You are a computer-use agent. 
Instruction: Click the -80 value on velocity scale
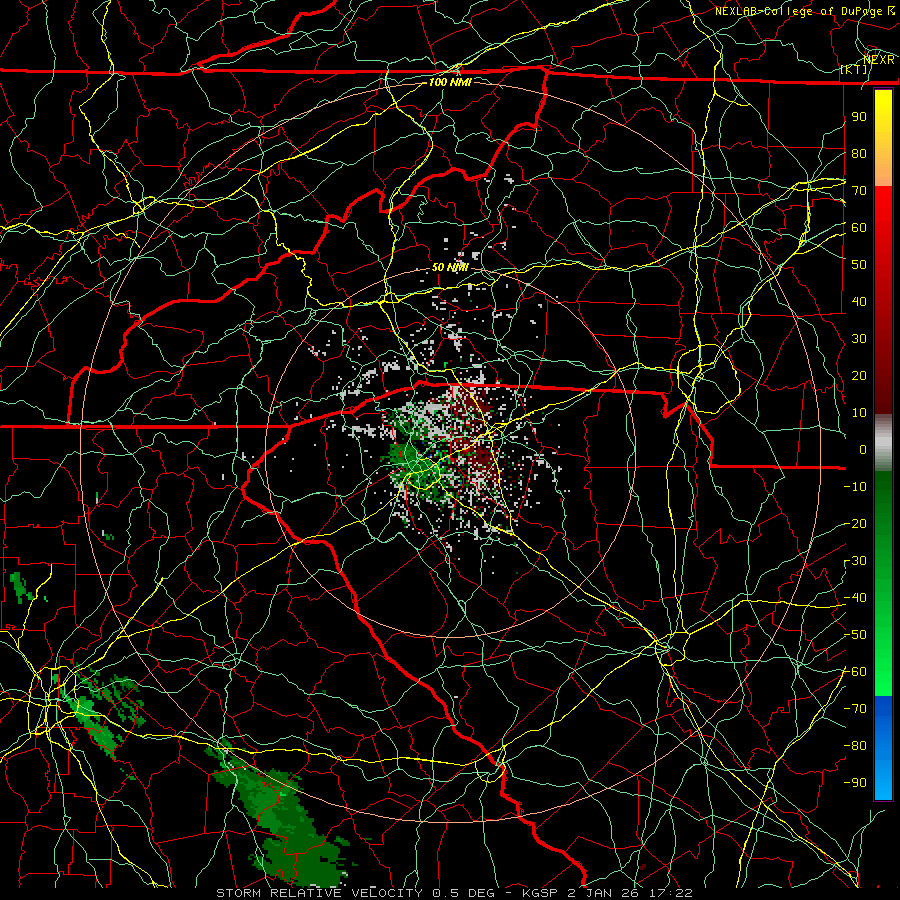[855, 746]
